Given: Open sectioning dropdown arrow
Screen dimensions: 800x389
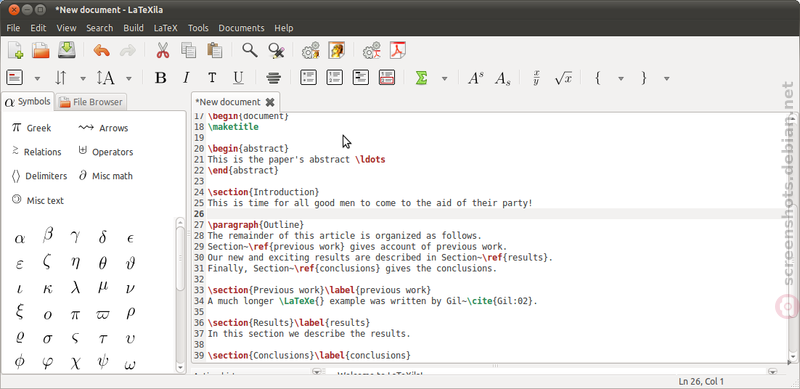Looking at the screenshot, I should click(x=37, y=79).
